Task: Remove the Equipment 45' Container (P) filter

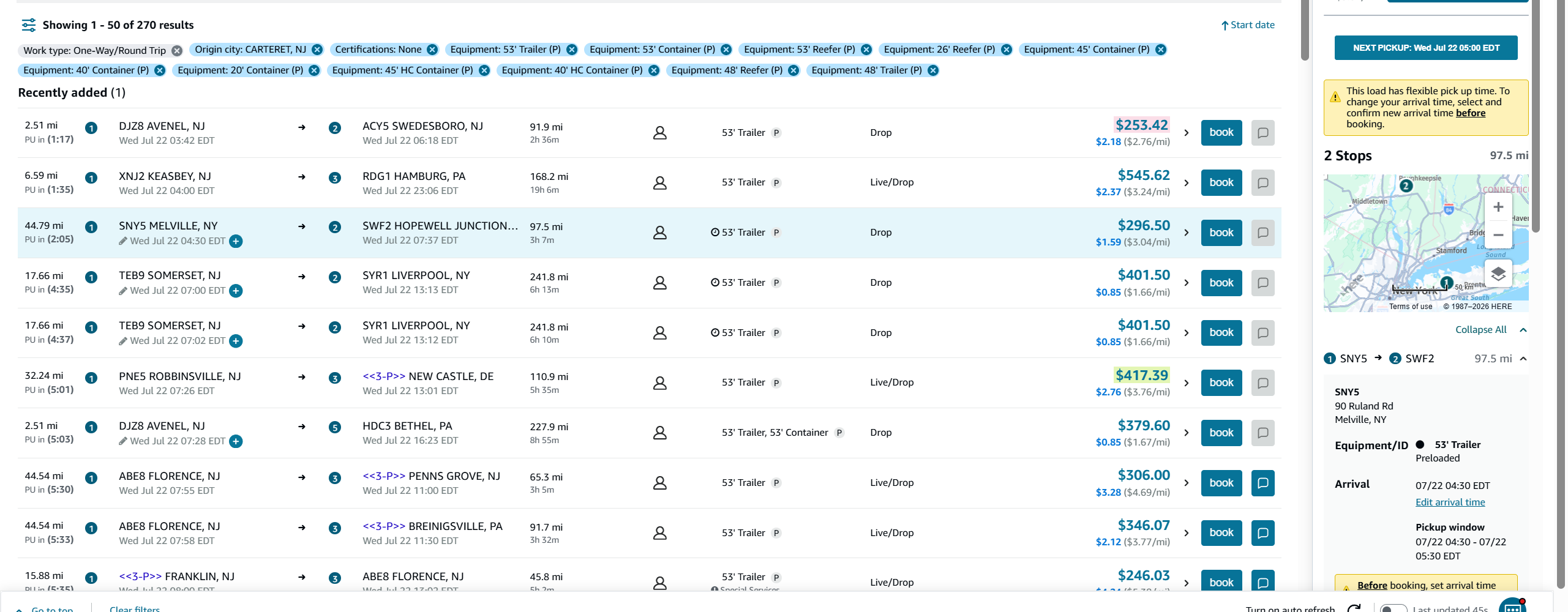Action: pyautogui.click(x=1161, y=50)
